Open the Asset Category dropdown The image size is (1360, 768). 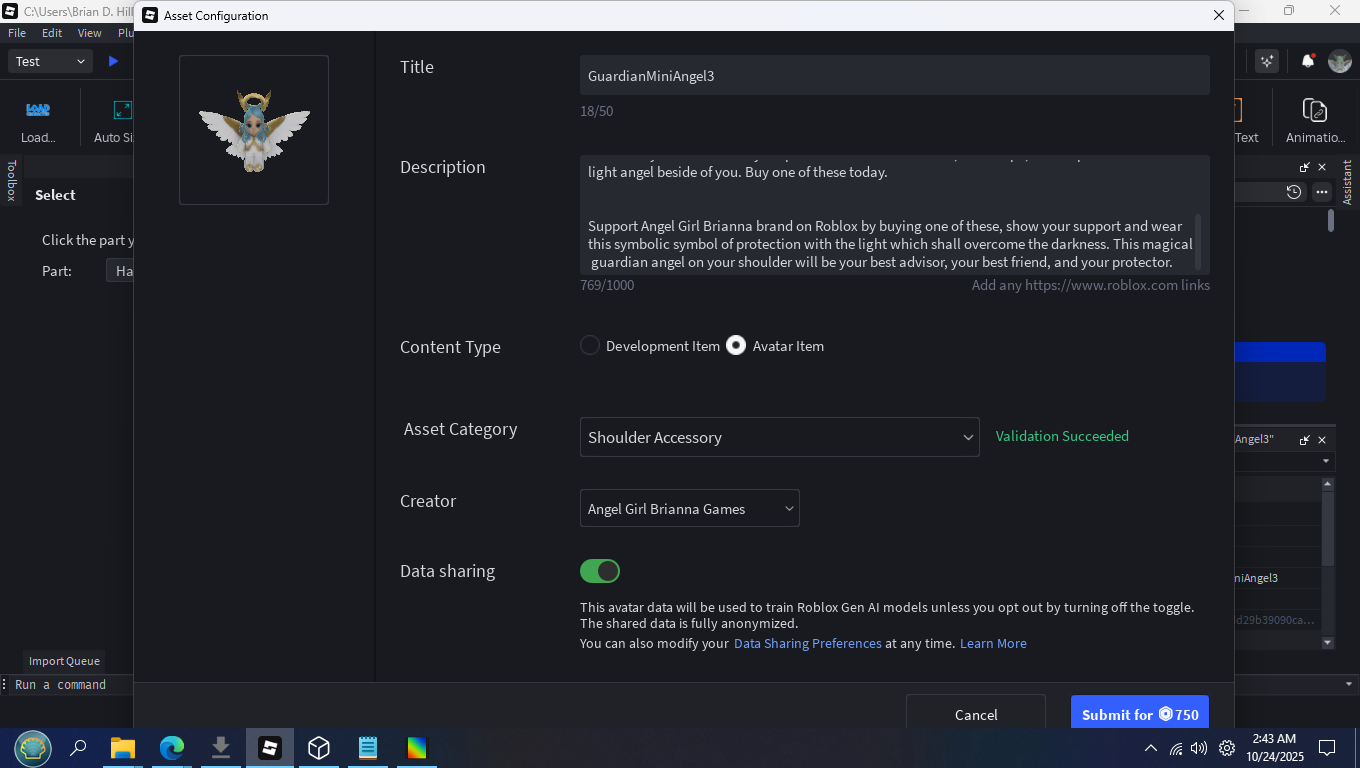pos(779,437)
